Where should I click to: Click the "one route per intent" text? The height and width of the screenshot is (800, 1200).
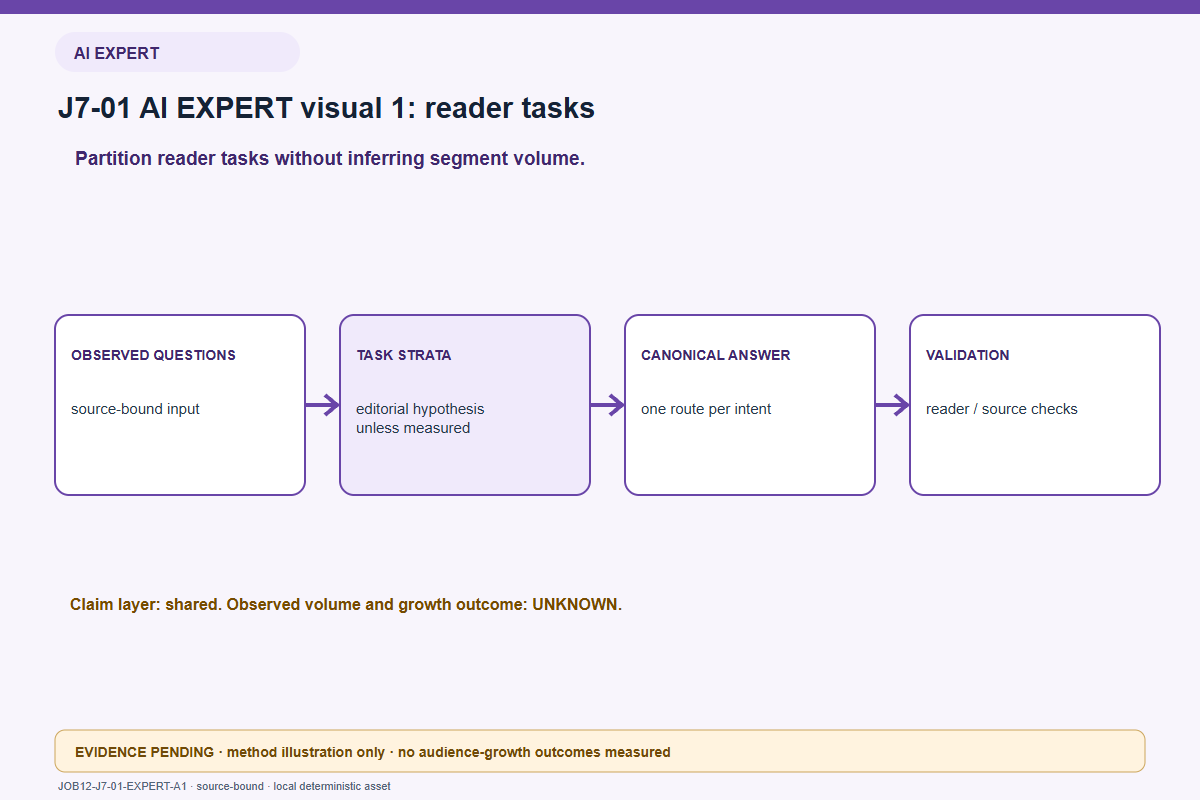coord(706,409)
